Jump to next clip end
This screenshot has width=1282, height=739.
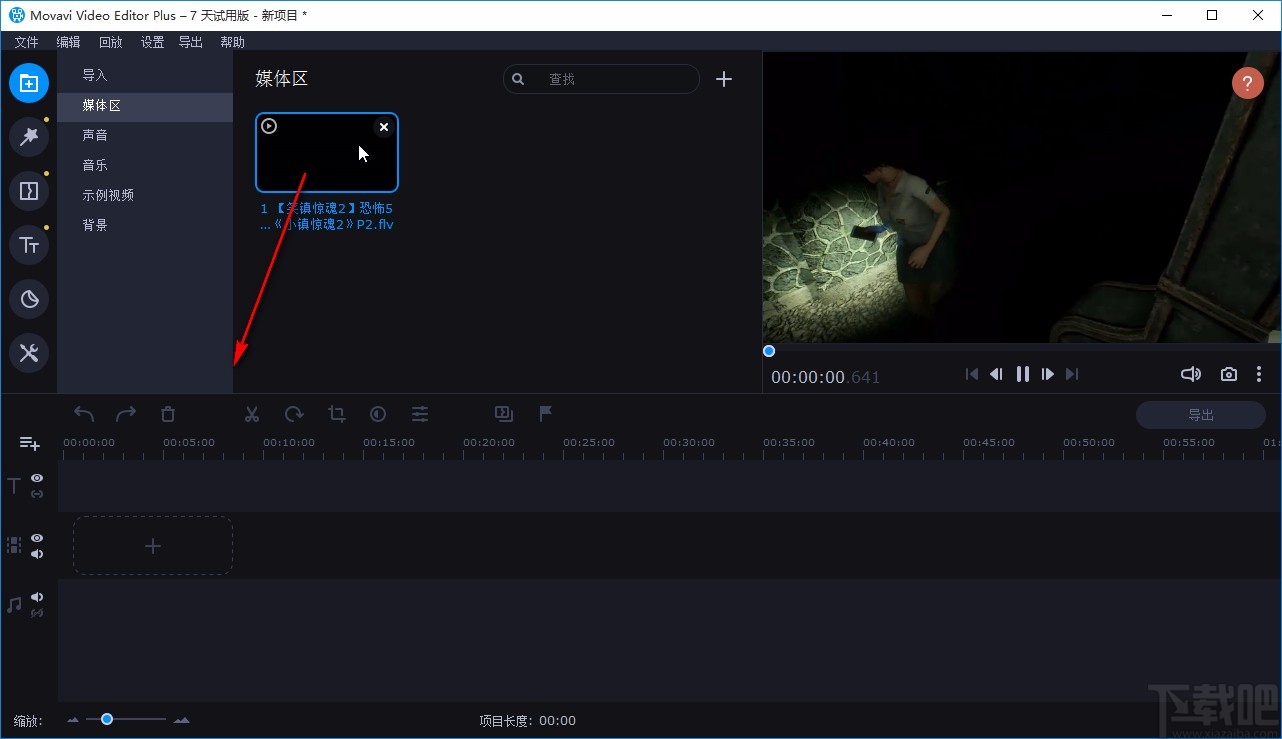1072,374
